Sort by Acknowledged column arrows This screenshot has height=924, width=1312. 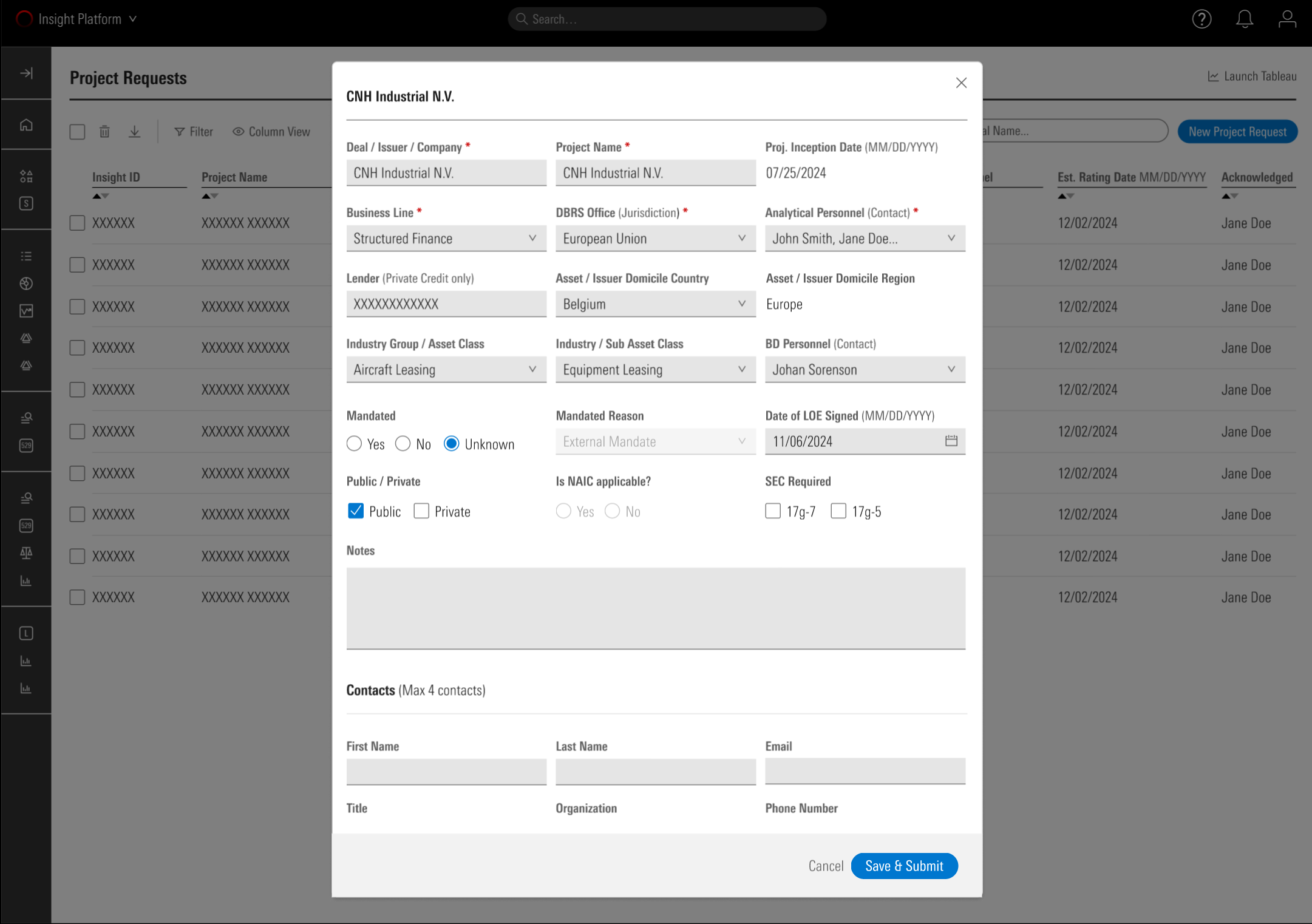1230,196
